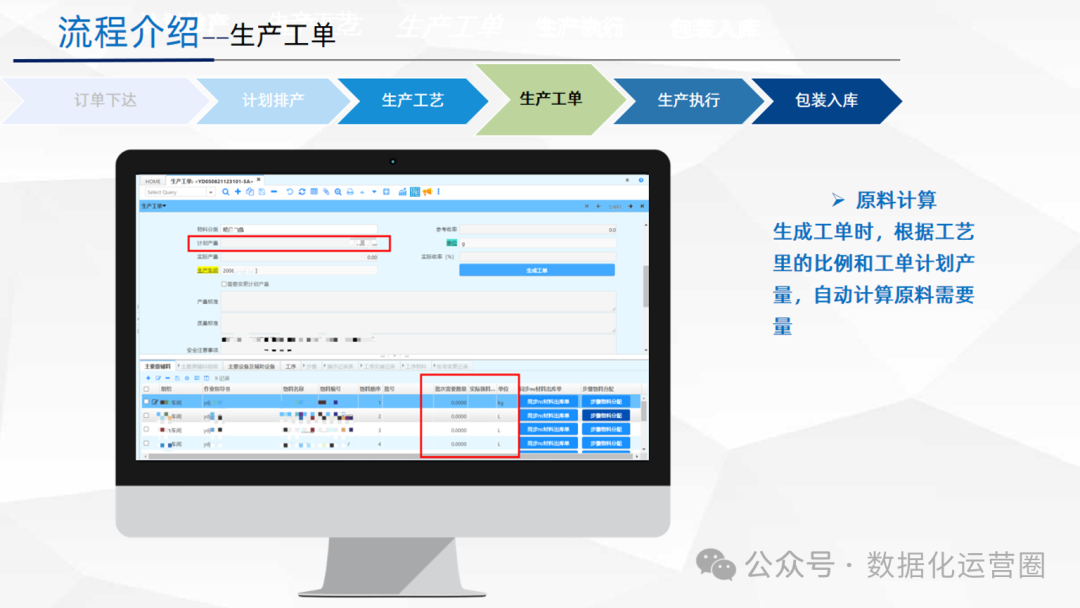The width and height of the screenshot is (1080, 608).
Task: Check the row with sequence 4
Action: coord(146,443)
